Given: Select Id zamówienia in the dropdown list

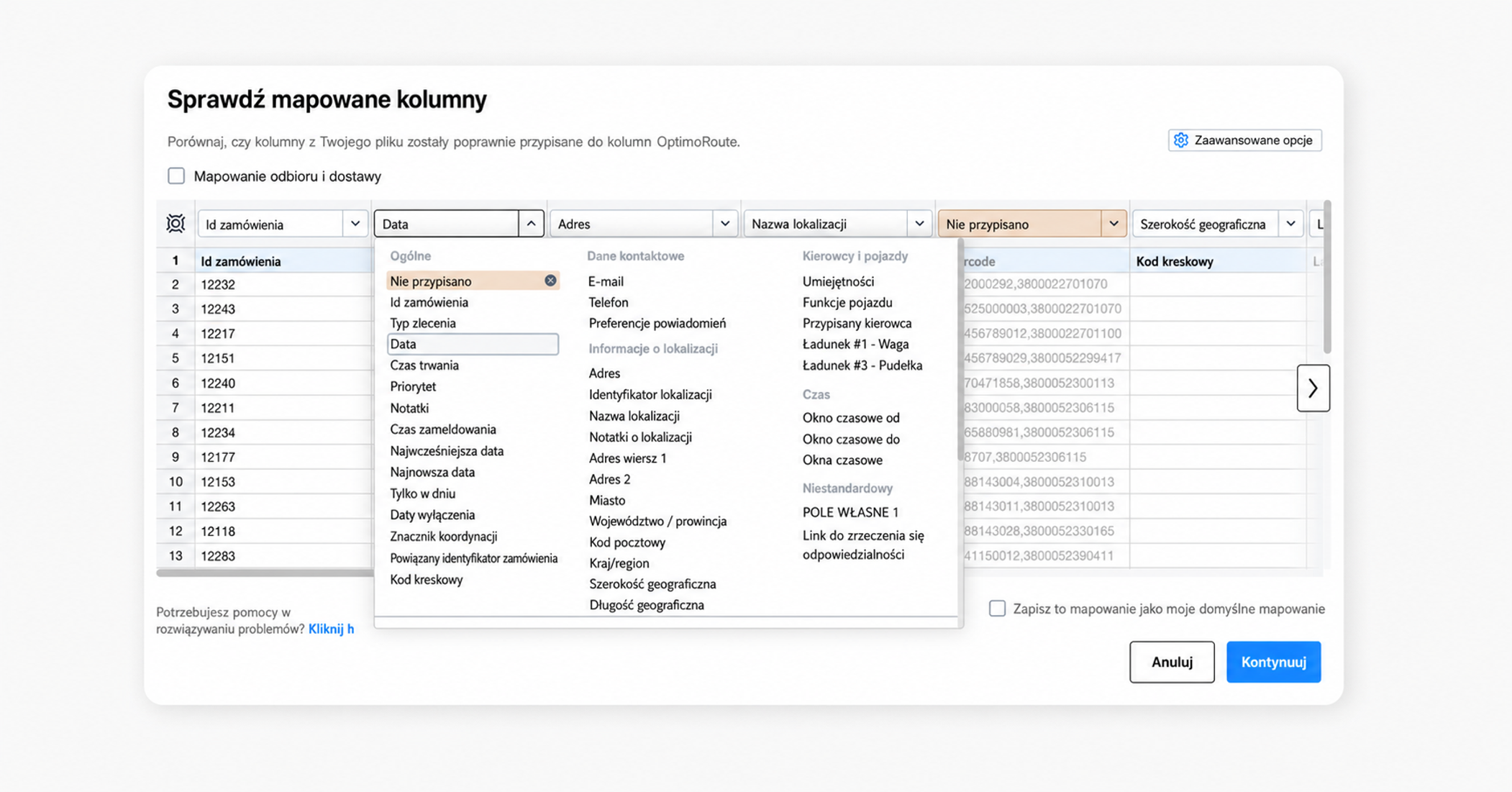Looking at the screenshot, I should (x=429, y=302).
